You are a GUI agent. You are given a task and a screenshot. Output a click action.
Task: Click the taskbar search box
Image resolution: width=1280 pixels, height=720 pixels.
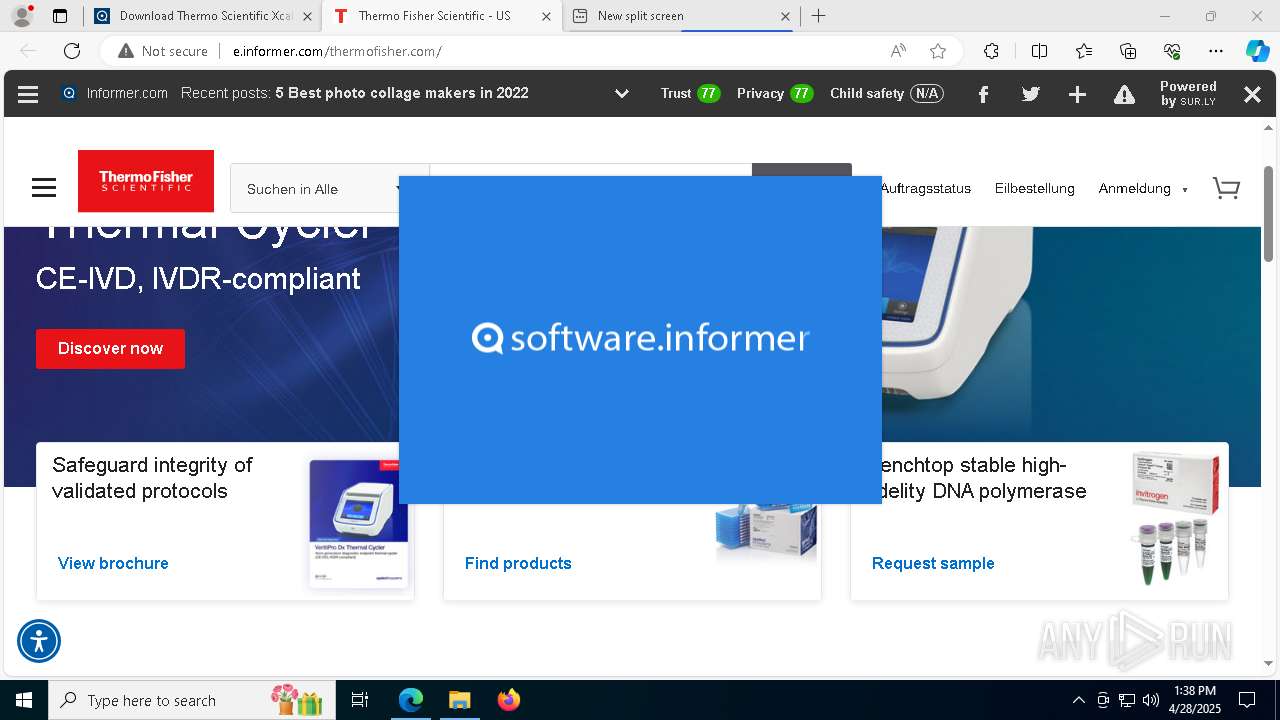coord(190,700)
